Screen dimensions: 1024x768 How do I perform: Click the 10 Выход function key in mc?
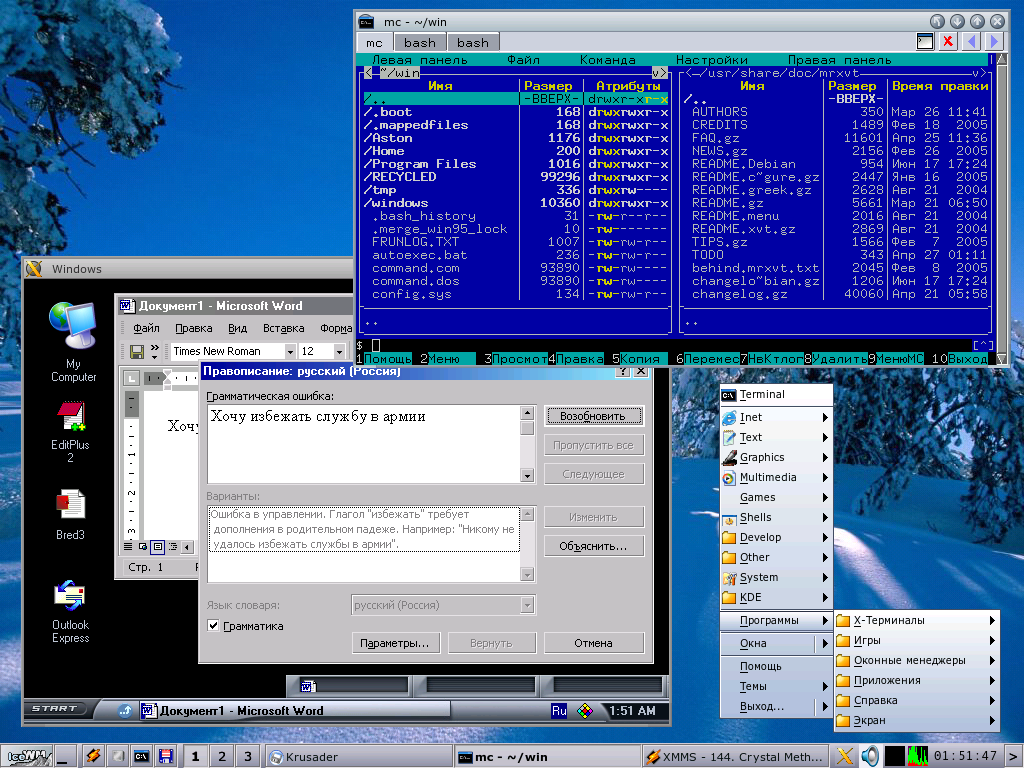959,359
